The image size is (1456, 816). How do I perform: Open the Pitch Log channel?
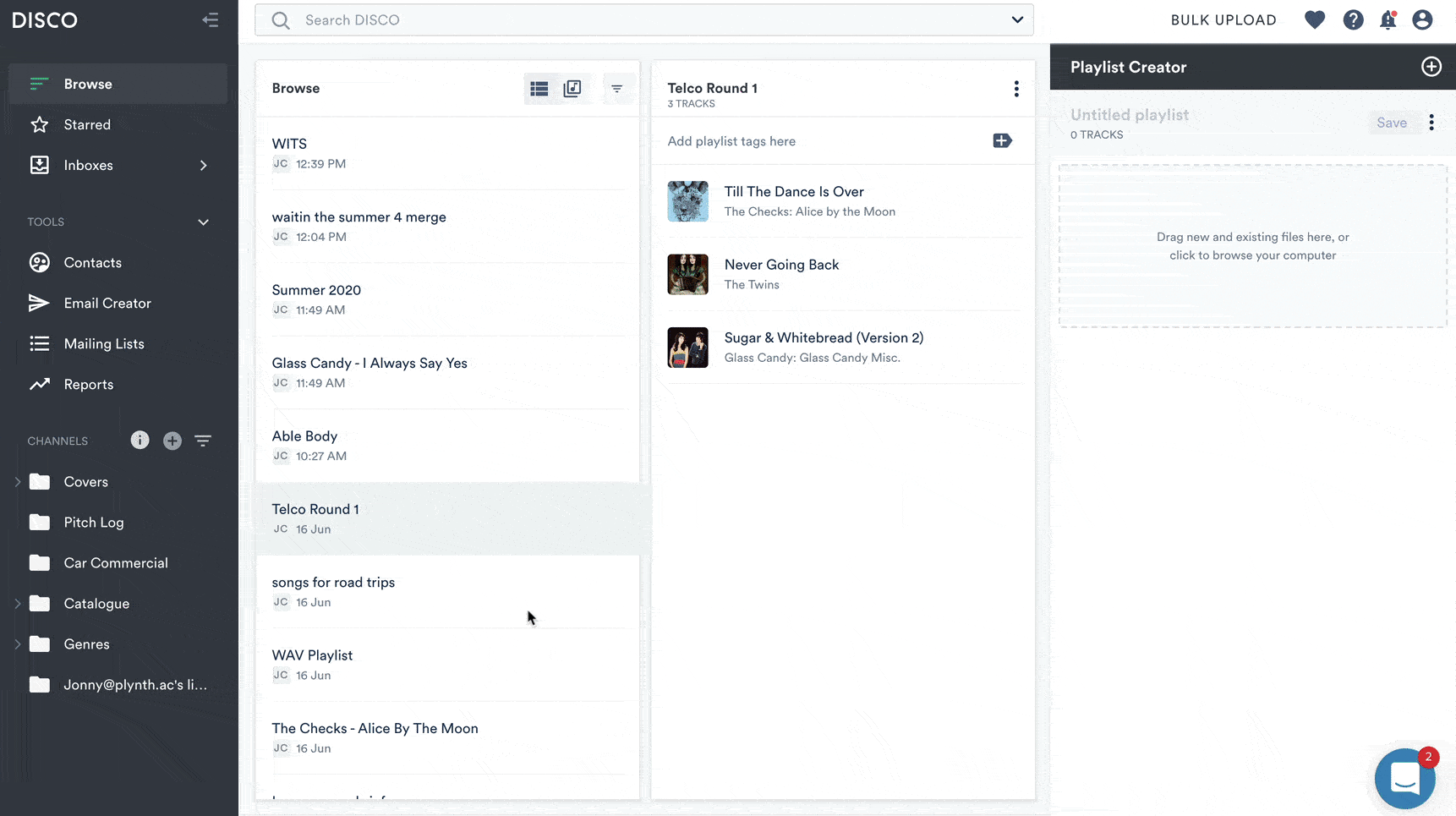tap(93, 522)
